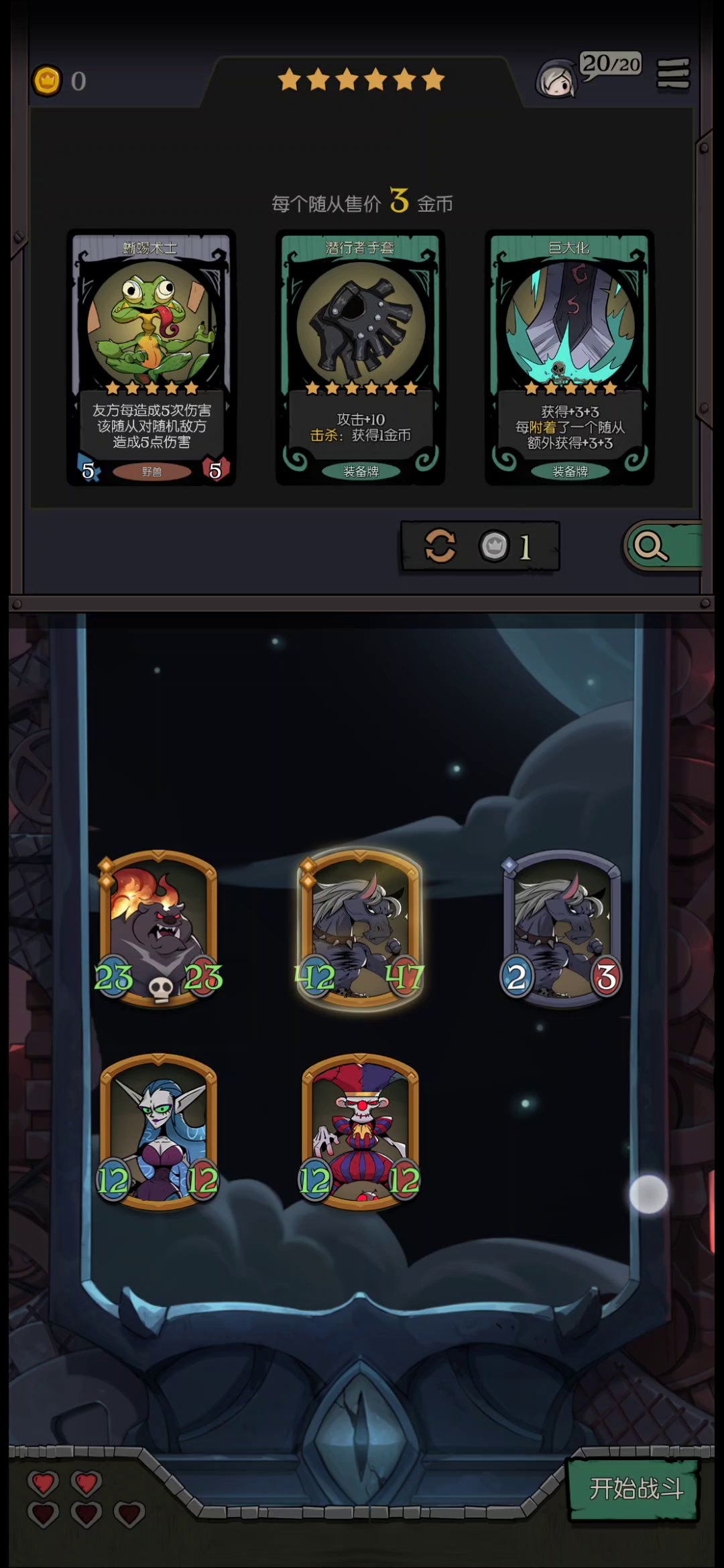The width and height of the screenshot is (724, 1568).
Task: Click the six-star tavern tier indicator
Action: 361,79
